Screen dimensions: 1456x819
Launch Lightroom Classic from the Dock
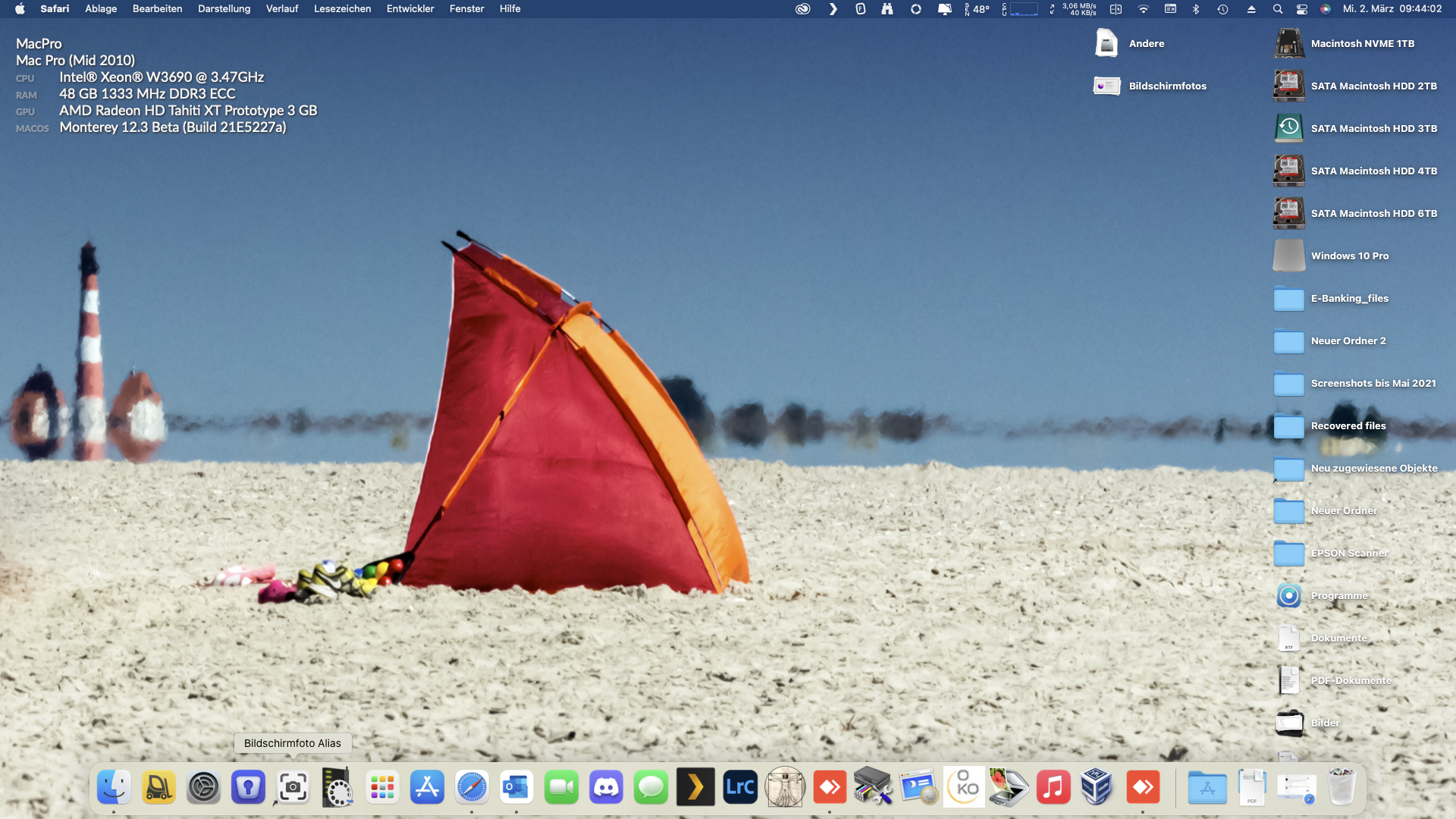coord(740,788)
